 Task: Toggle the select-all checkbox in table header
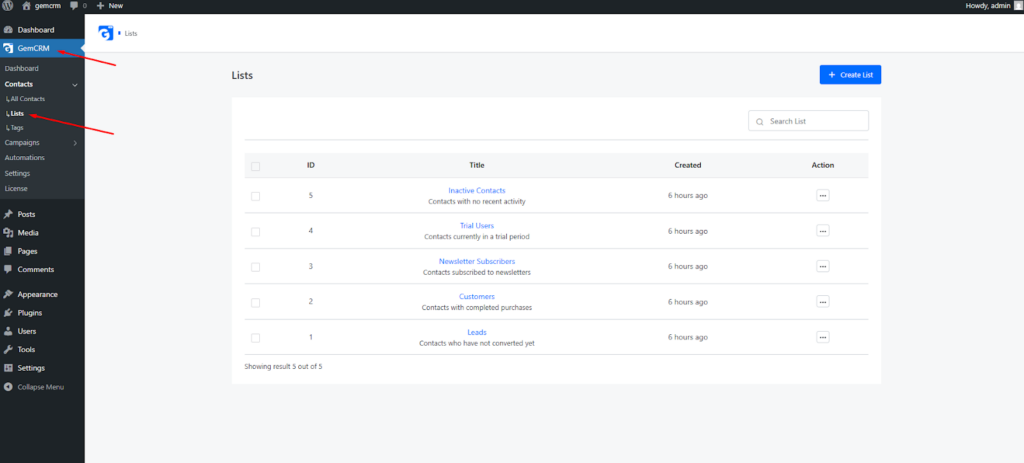pos(255,167)
